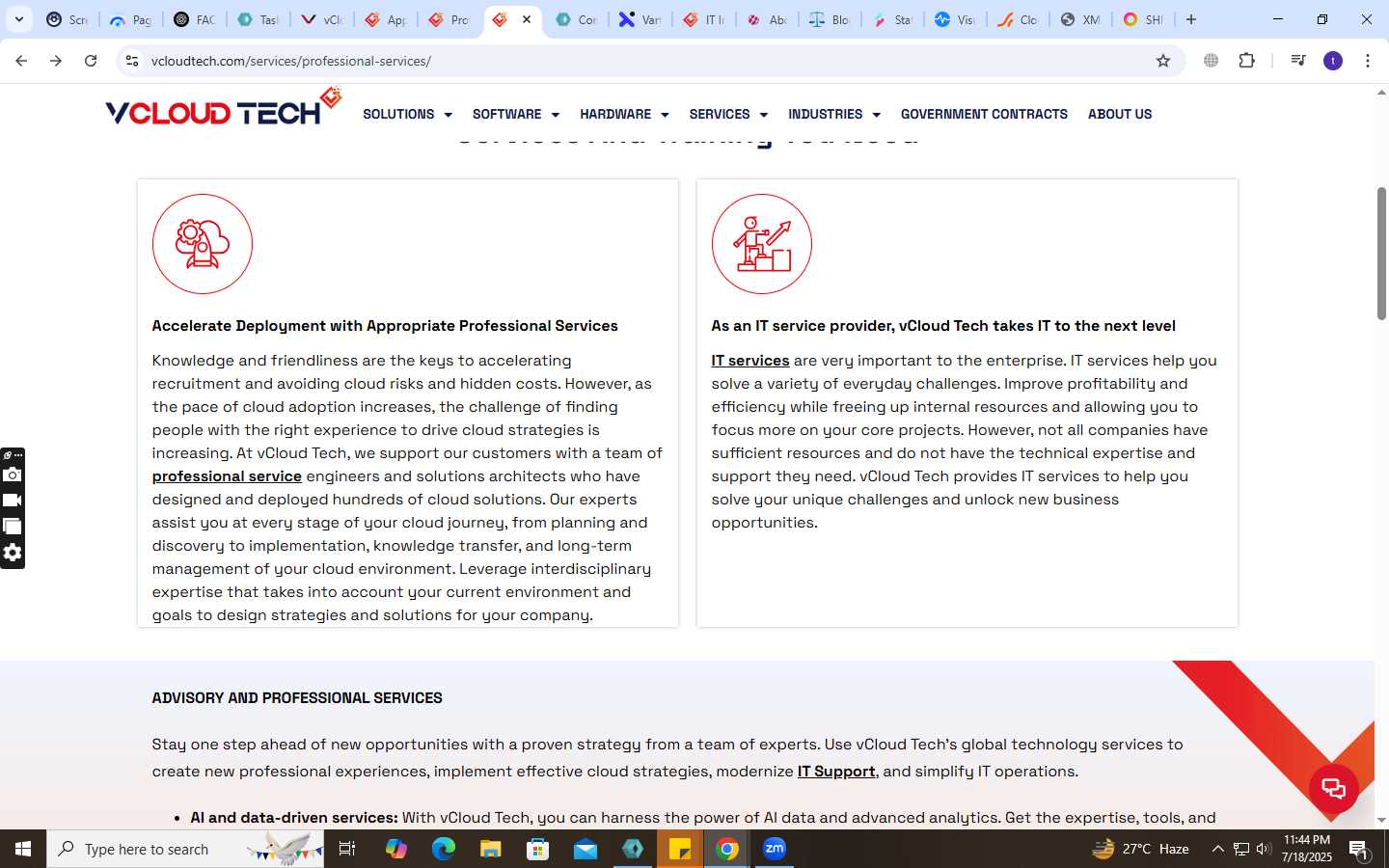1389x868 pixels.
Task: Open File Explorer from taskbar
Action: [491, 849]
